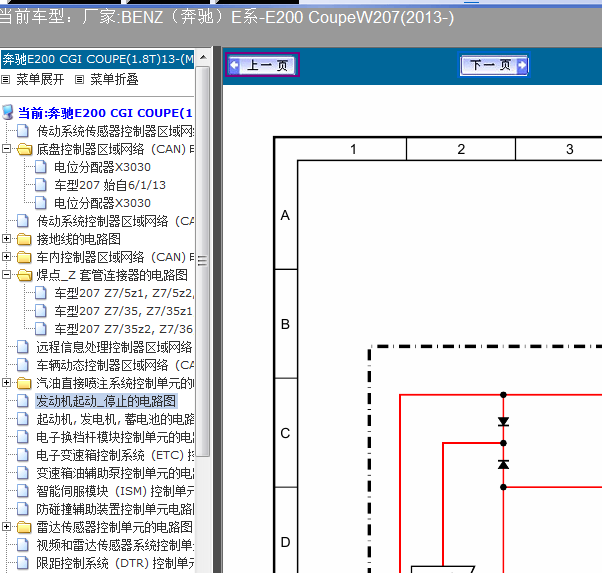Open 传动系统传感器控制器区域网络 diagram
Image resolution: width=602 pixels, height=573 pixels.
click(115, 131)
